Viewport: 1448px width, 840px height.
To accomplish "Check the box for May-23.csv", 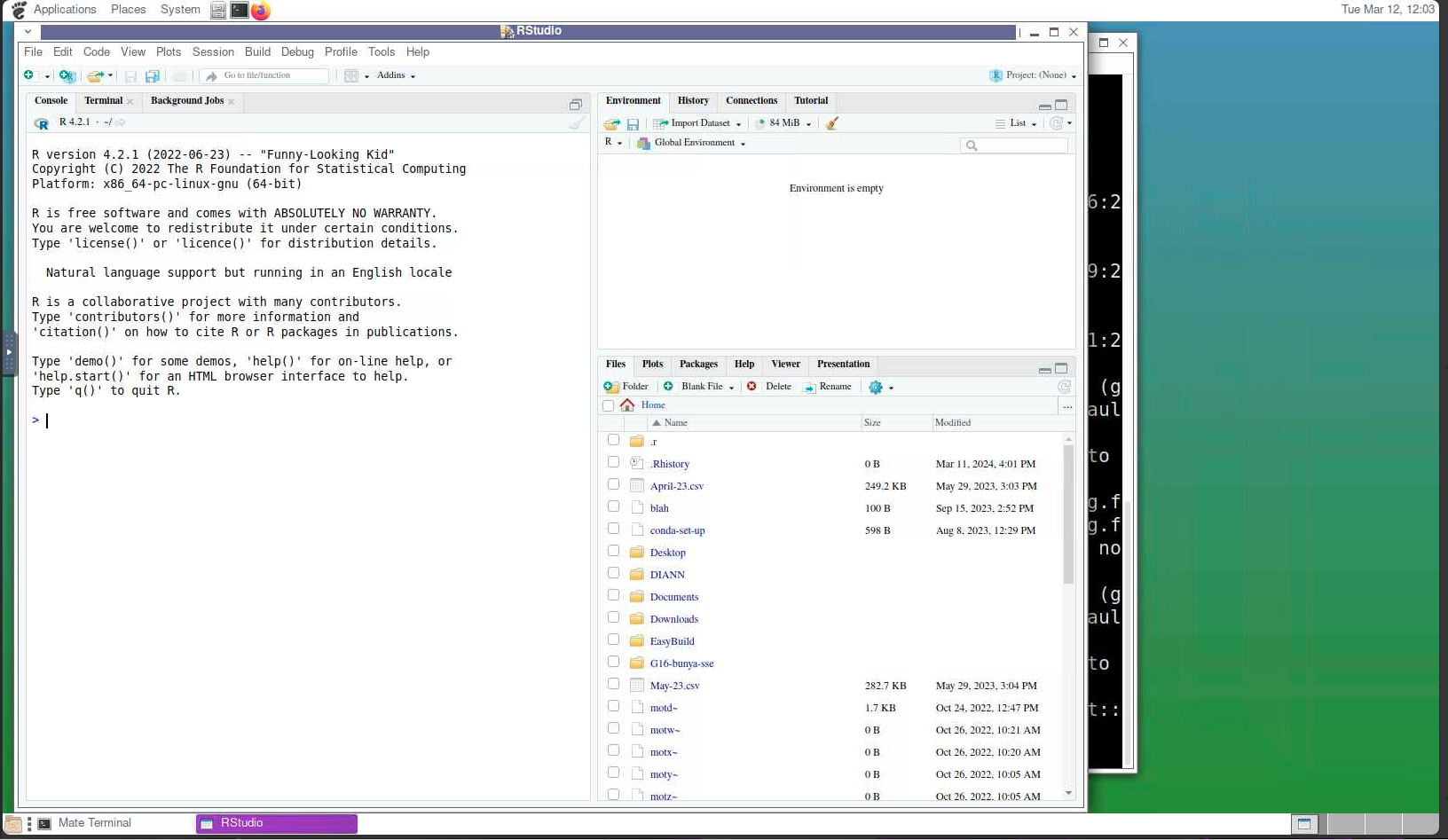I will pos(613,684).
